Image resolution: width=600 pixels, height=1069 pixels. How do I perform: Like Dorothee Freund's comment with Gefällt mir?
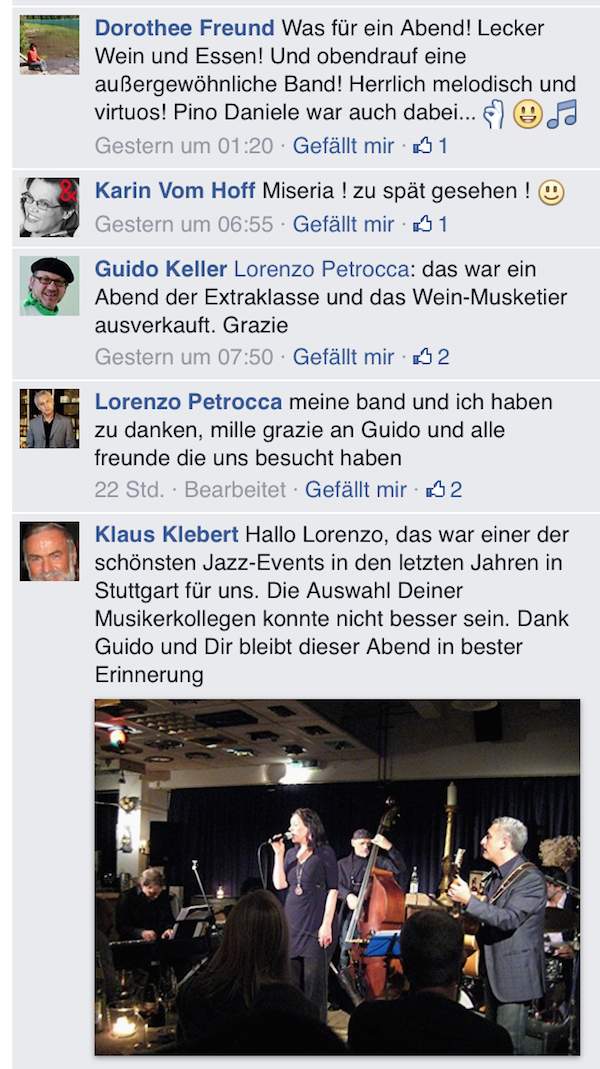[344, 145]
